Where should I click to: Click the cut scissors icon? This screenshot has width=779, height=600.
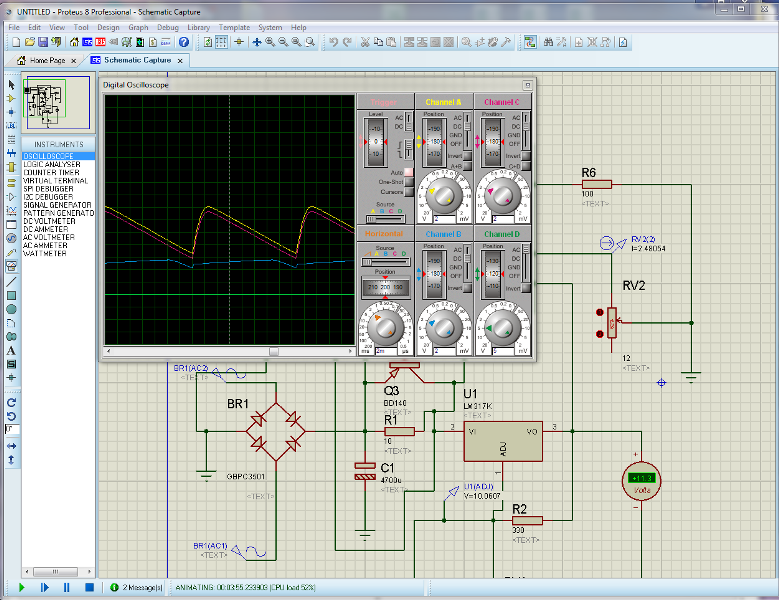365,42
